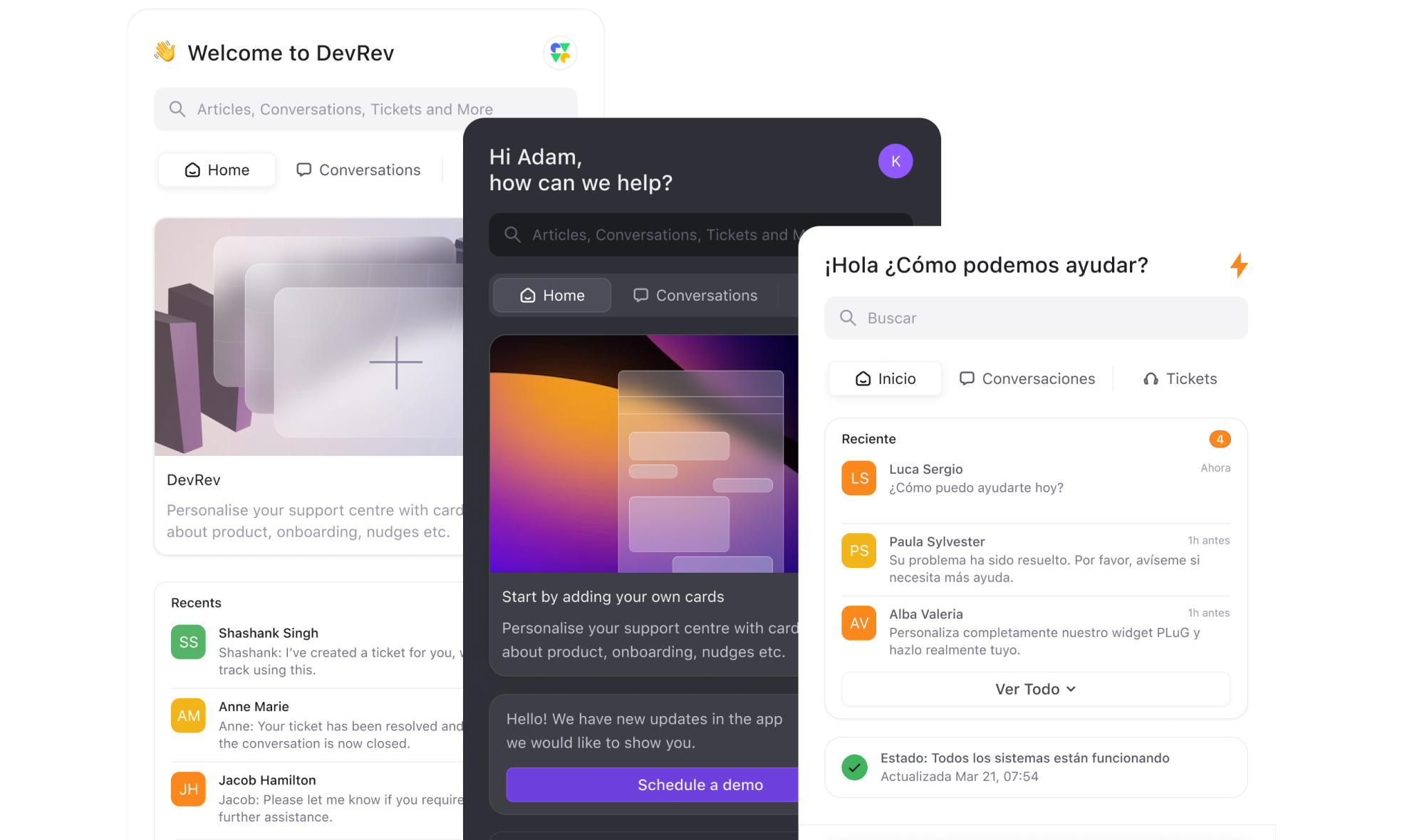Select the Conversaciones tab in Spanish widget
Image resolution: width=1402 pixels, height=840 pixels.
pyautogui.click(x=1027, y=378)
